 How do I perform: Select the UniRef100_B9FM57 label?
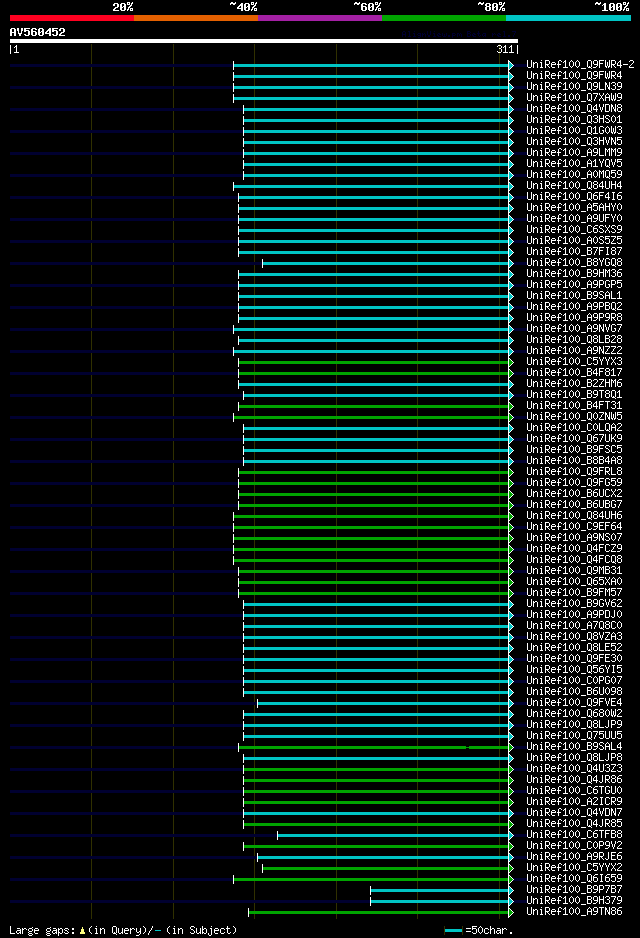(574, 593)
